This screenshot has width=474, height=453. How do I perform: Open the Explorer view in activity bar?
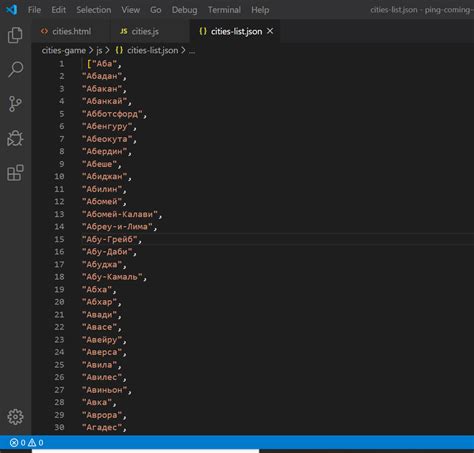pyautogui.click(x=15, y=35)
